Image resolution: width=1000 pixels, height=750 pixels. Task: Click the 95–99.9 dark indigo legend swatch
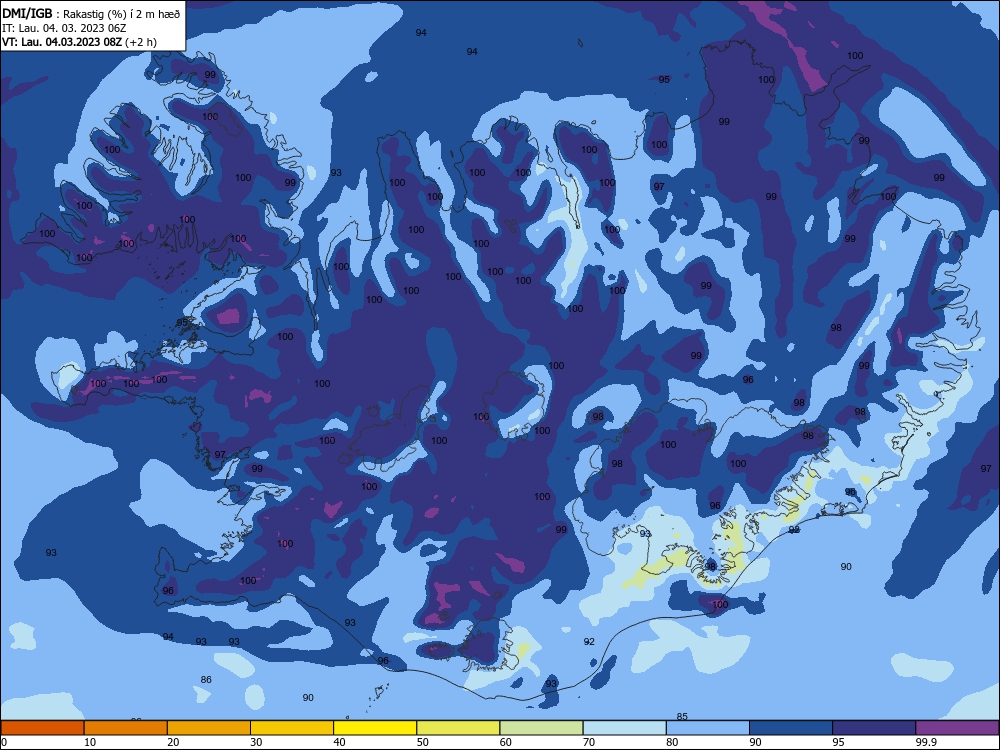point(874,728)
